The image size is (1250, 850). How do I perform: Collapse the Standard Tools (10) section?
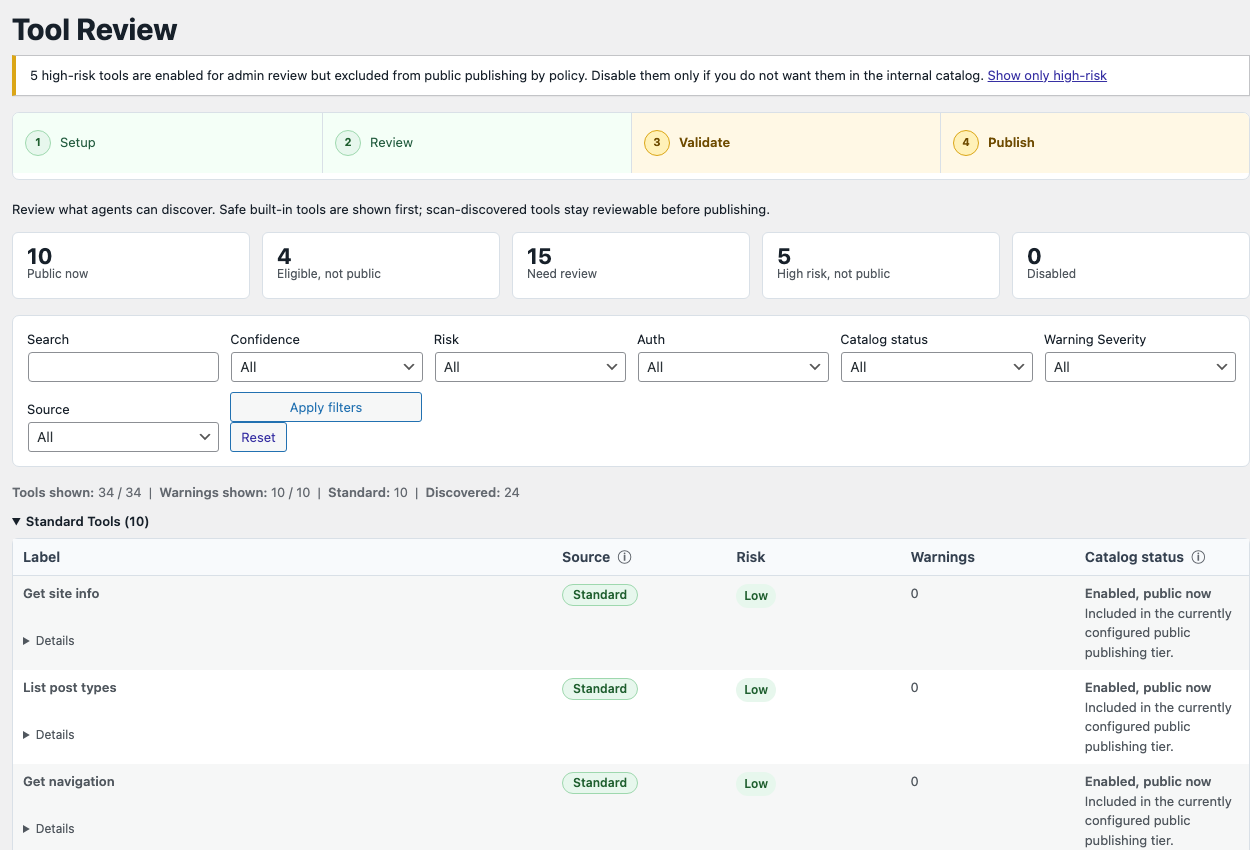(x=81, y=521)
